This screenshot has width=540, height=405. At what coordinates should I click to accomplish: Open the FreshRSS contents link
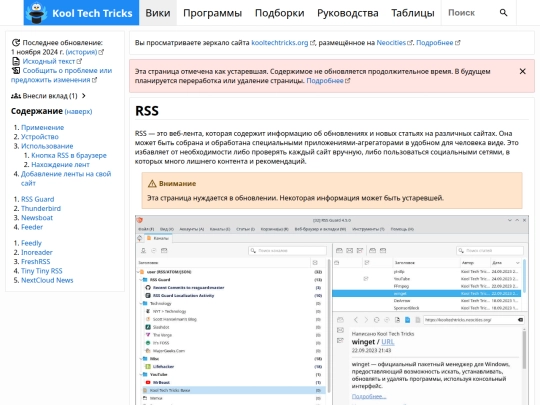click(36, 262)
